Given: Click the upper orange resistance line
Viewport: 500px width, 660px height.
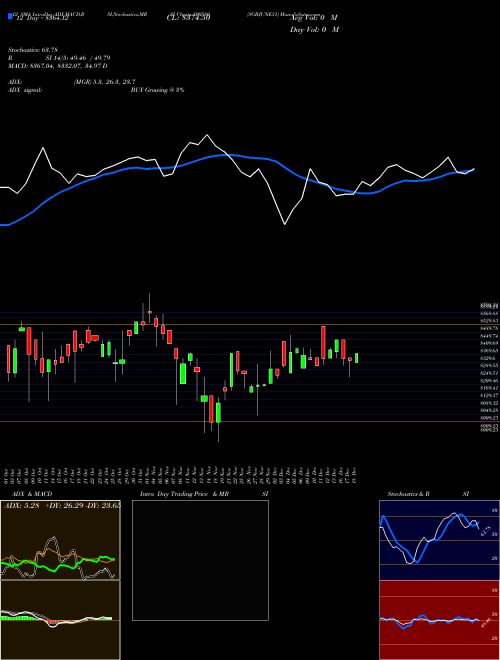Looking at the screenshot, I should tap(250, 325).
